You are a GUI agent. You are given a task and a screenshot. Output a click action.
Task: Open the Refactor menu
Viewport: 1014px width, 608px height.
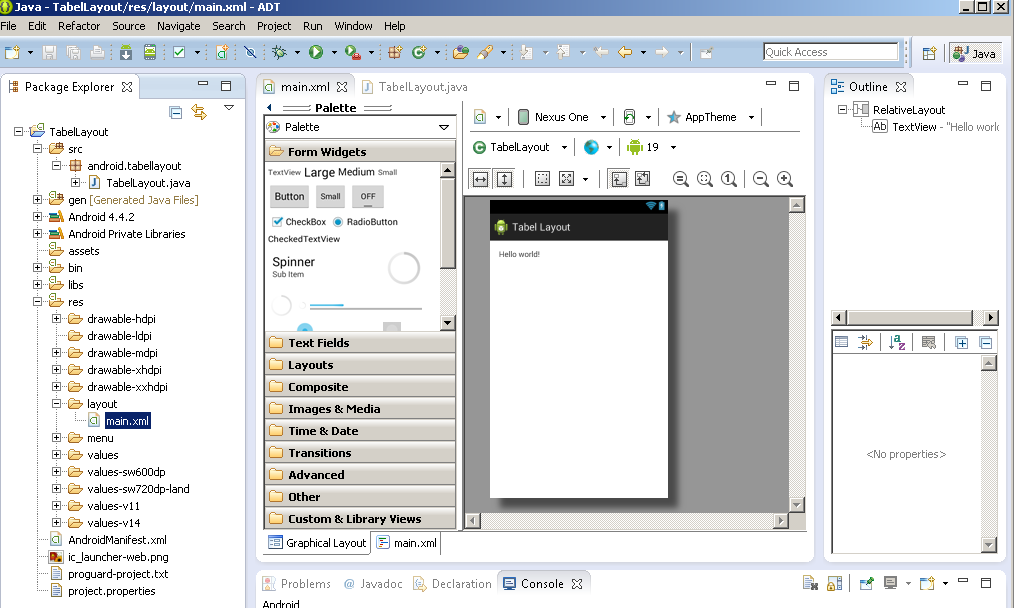click(79, 26)
